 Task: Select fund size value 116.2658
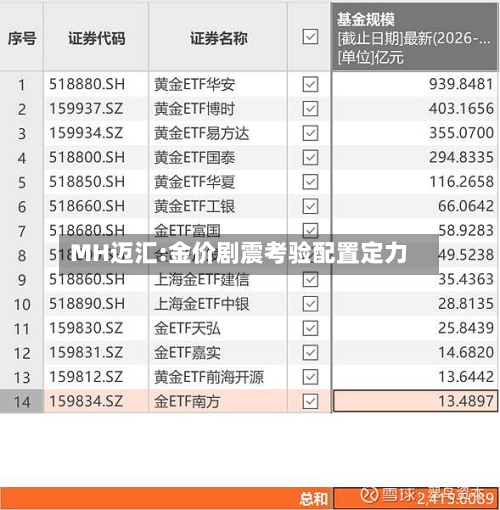[x=461, y=182]
